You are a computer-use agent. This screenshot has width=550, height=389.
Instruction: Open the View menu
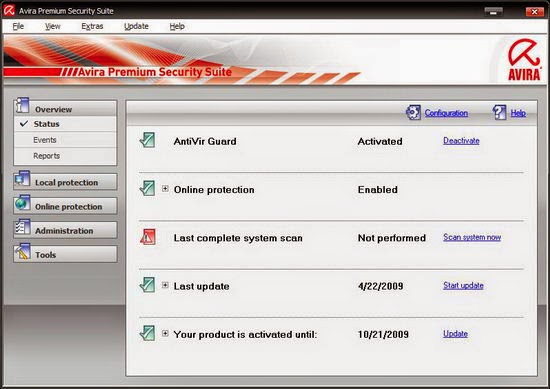53,26
